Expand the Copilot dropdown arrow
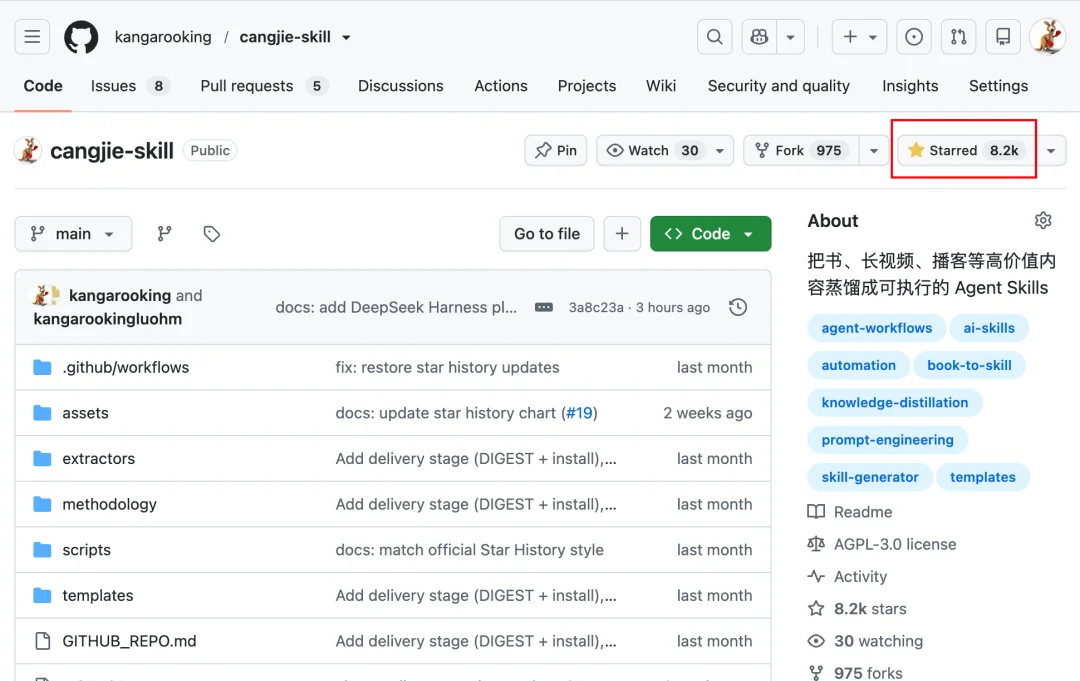The width and height of the screenshot is (1080, 681). tap(791, 36)
